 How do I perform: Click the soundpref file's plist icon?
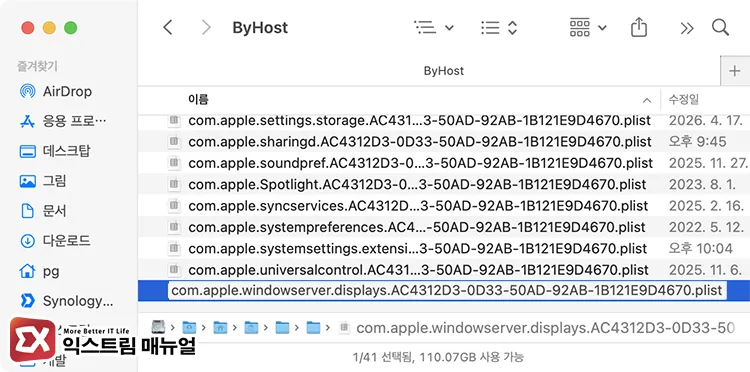click(175, 163)
